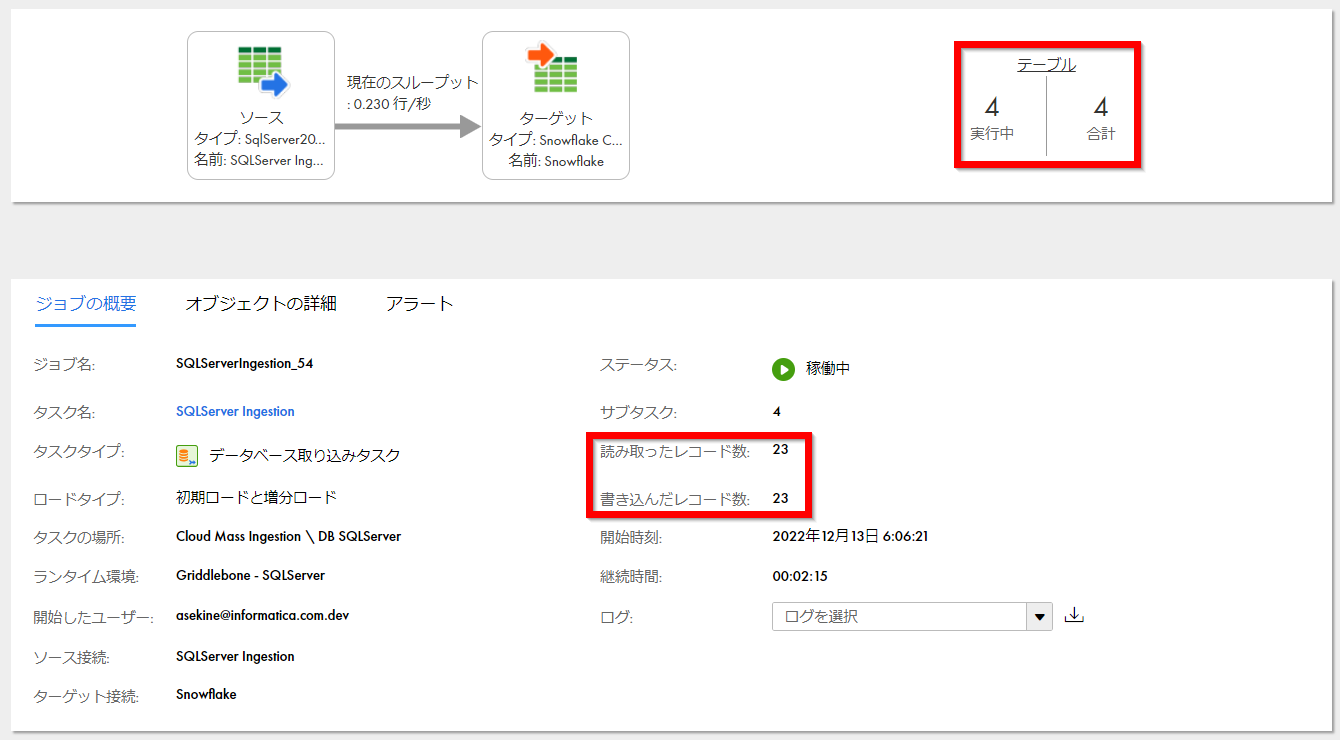Select the ソース node box

coord(261,105)
